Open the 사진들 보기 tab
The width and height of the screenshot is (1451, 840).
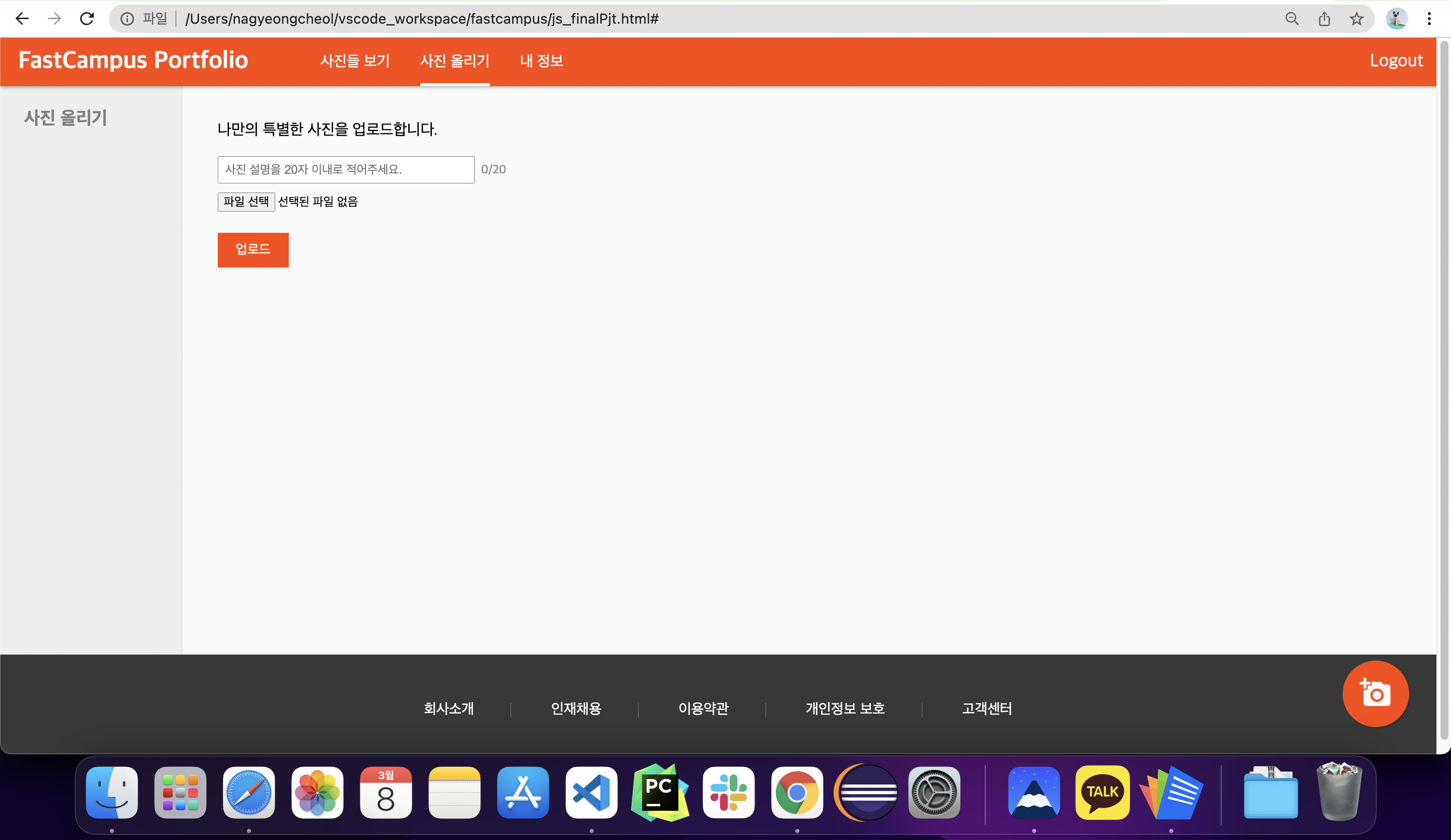click(355, 60)
